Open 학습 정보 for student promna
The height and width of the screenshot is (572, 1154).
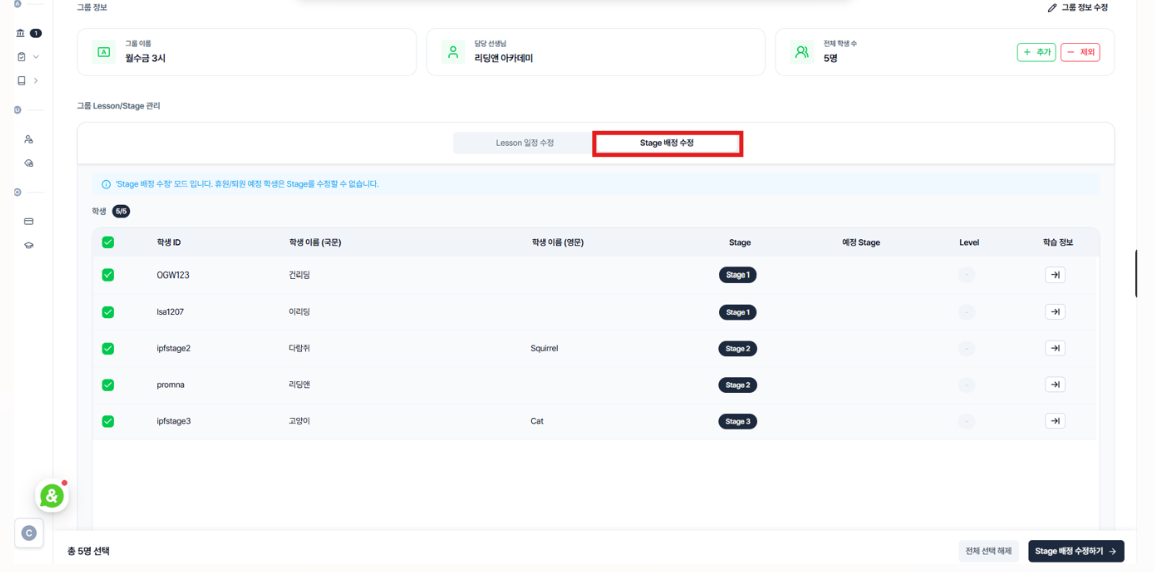click(1055, 384)
